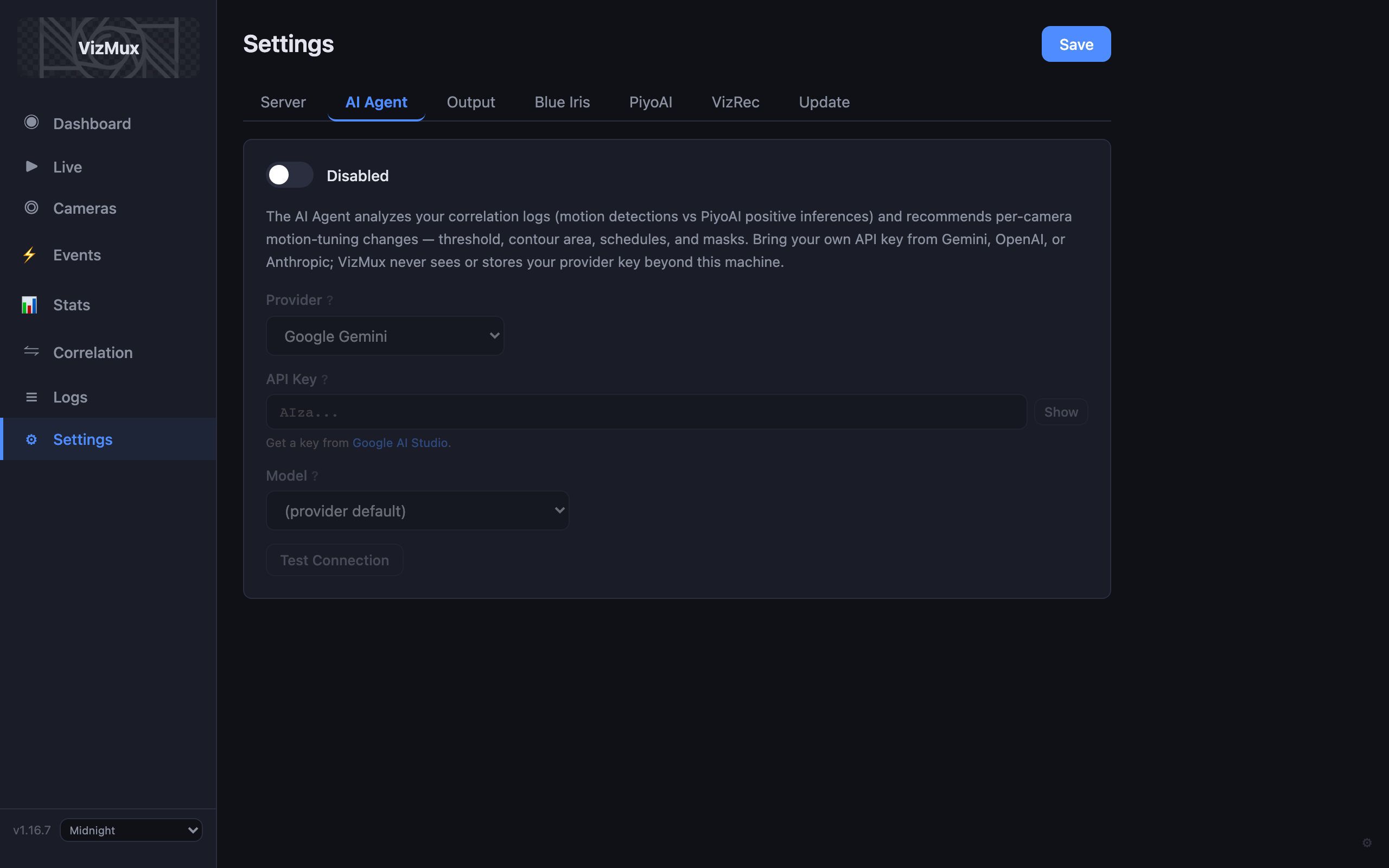Click into the API Key input field
This screenshot has height=868, width=1389.
click(x=646, y=412)
